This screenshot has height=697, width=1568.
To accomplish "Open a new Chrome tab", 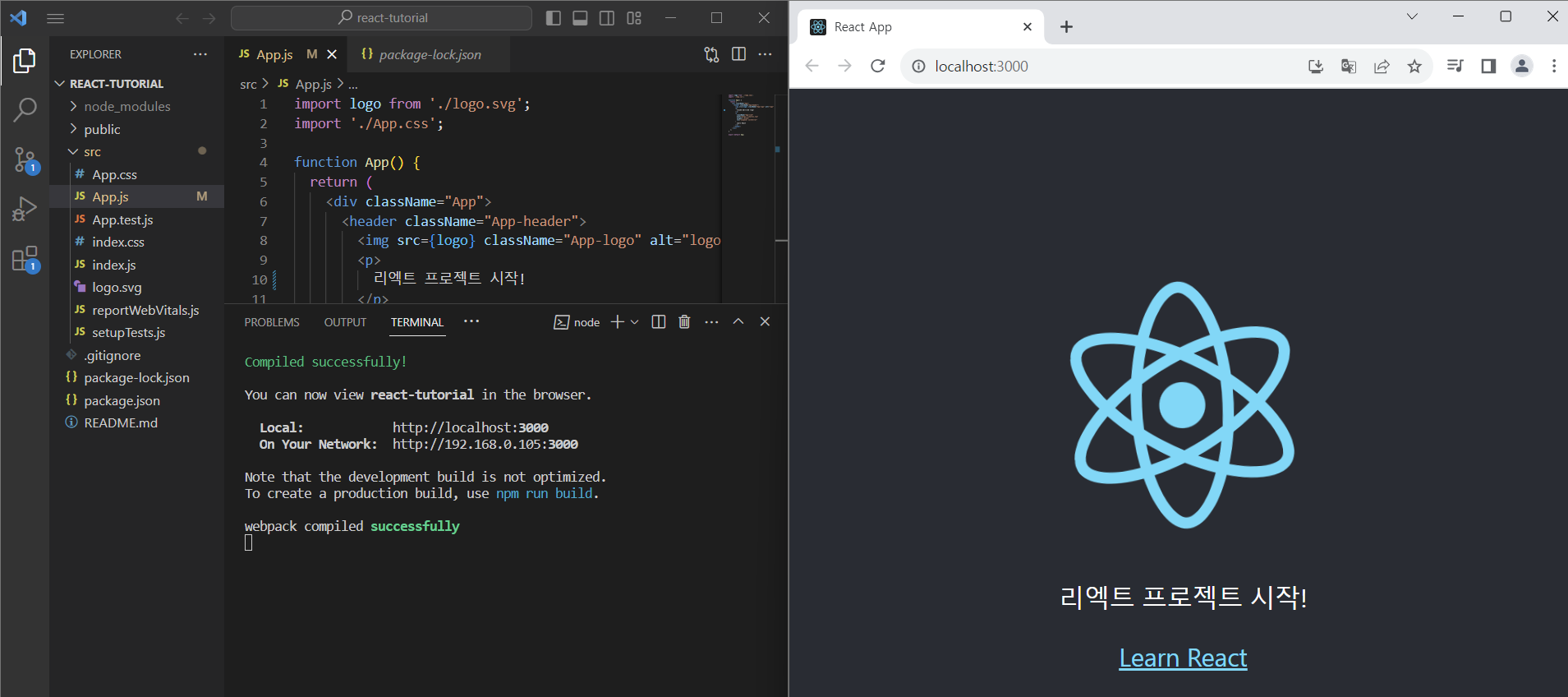I will coord(1066,27).
